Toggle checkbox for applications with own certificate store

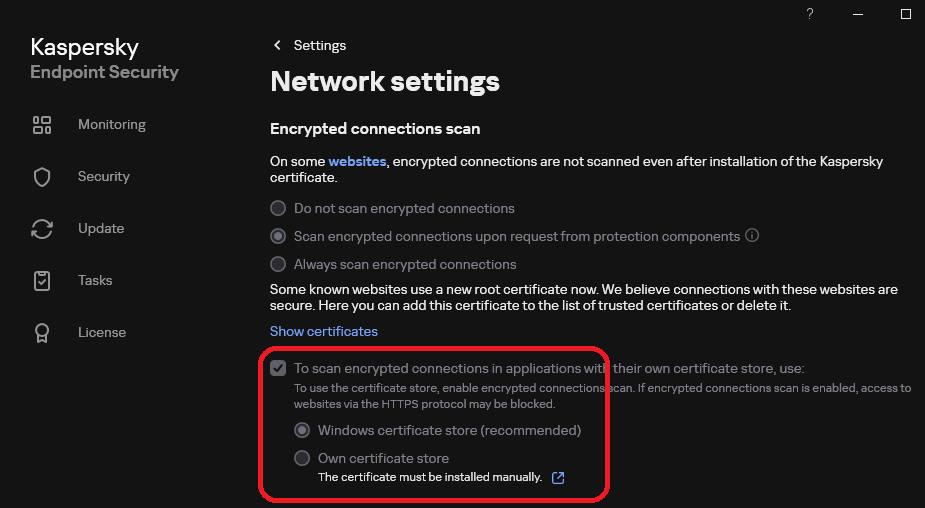point(278,368)
